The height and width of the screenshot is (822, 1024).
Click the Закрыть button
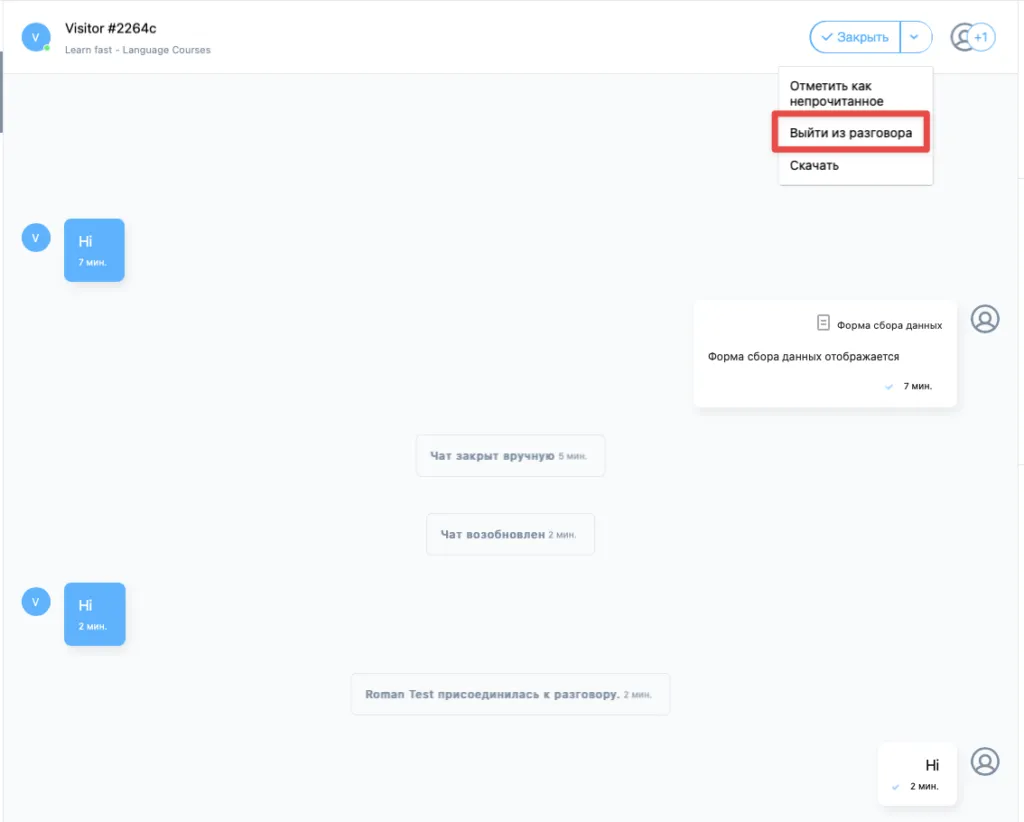(x=855, y=37)
